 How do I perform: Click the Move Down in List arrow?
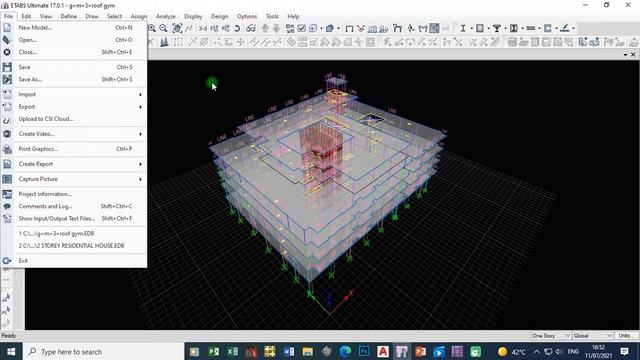[277, 28]
